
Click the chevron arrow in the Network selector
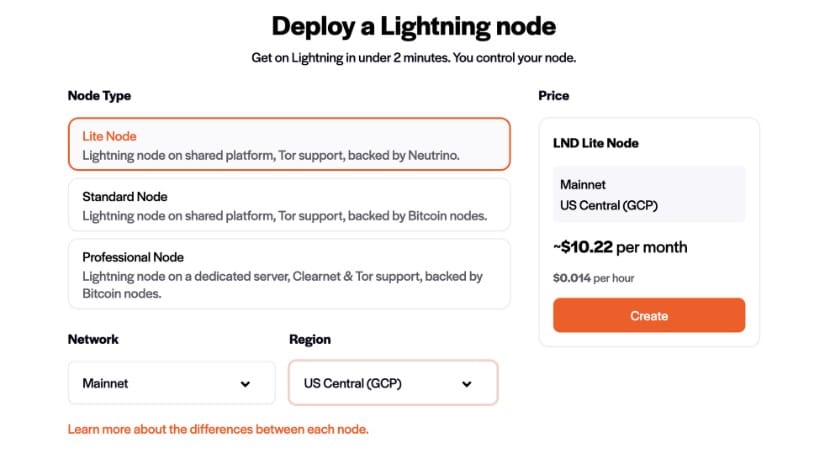coord(246,384)
